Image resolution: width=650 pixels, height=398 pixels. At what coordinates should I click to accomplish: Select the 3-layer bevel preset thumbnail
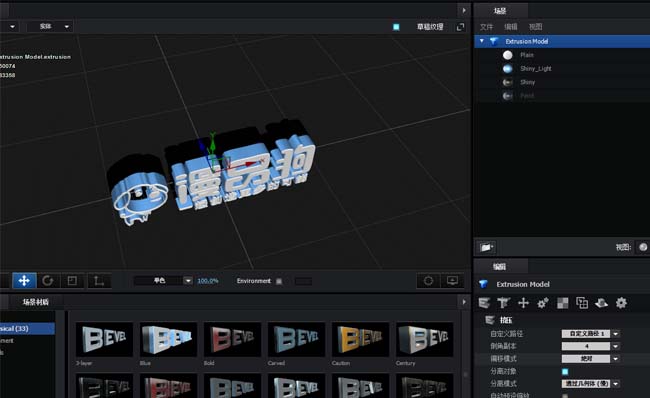point(104,340)
